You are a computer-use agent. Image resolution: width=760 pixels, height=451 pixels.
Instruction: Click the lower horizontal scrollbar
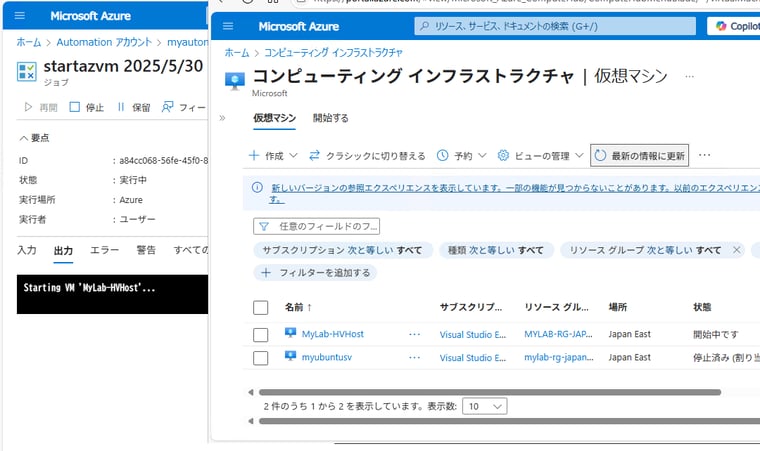[x=509, y=421]
